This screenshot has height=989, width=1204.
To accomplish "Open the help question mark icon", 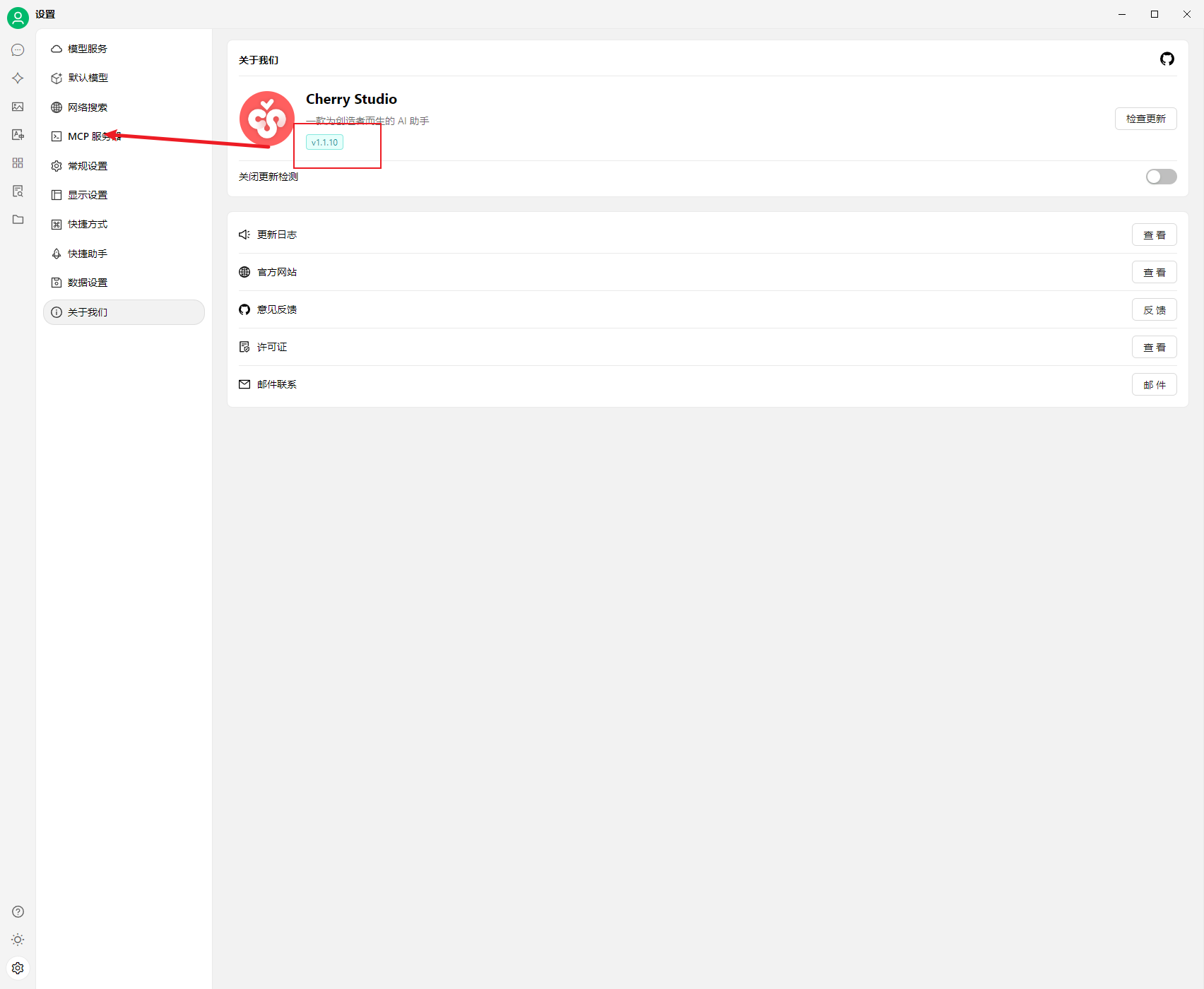I will point(18,912).
